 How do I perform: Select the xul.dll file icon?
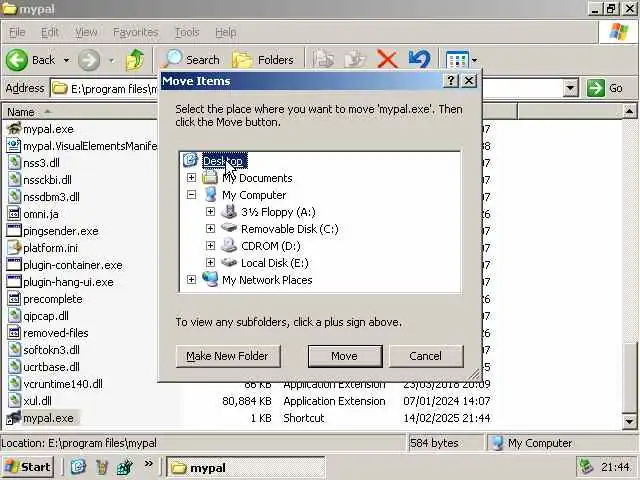coord(14,400)
